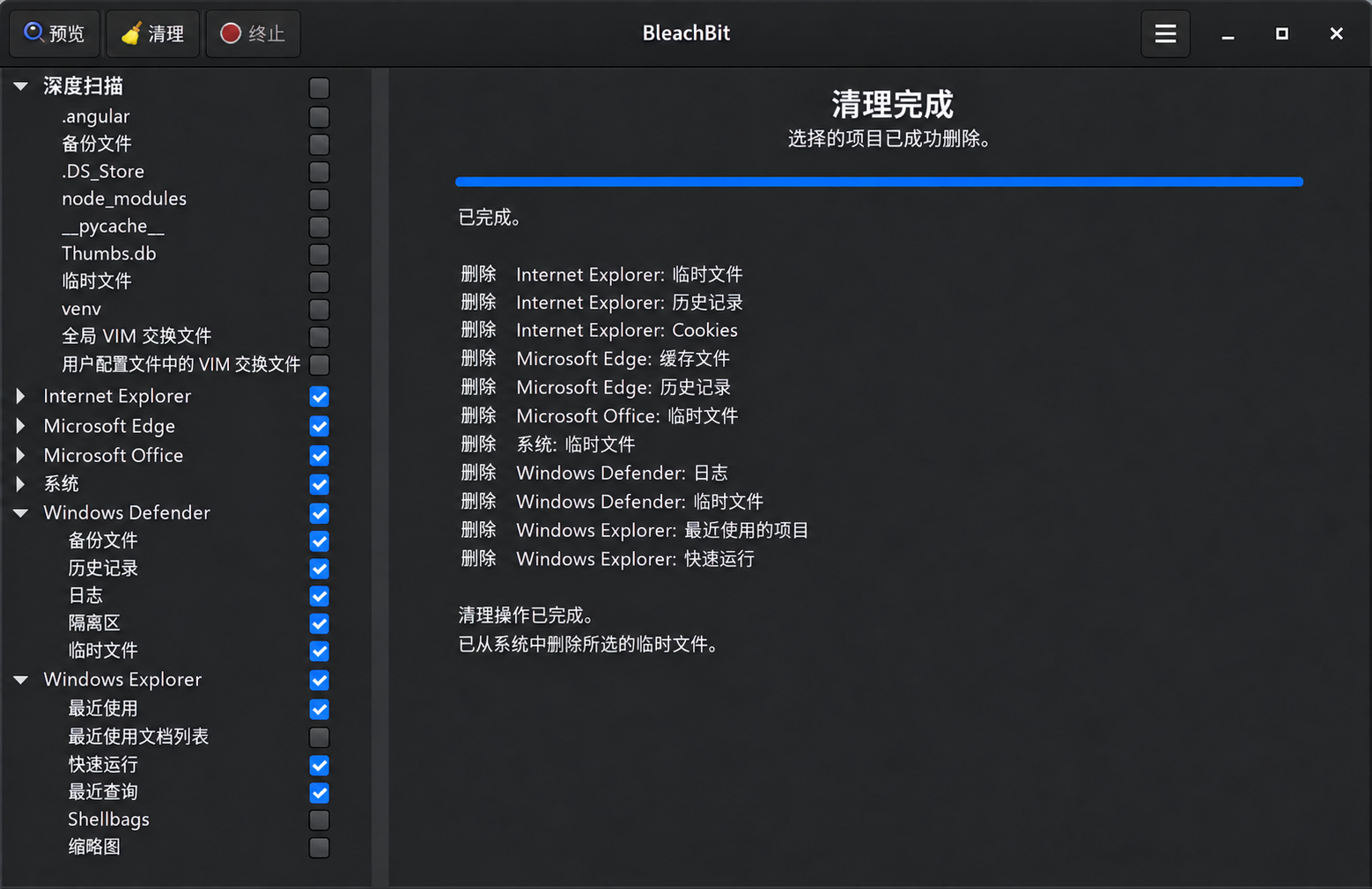Click the 选择的项目已成功删除 subtitle
Viewport: 1372px width, 889px height.
[889, 139]
